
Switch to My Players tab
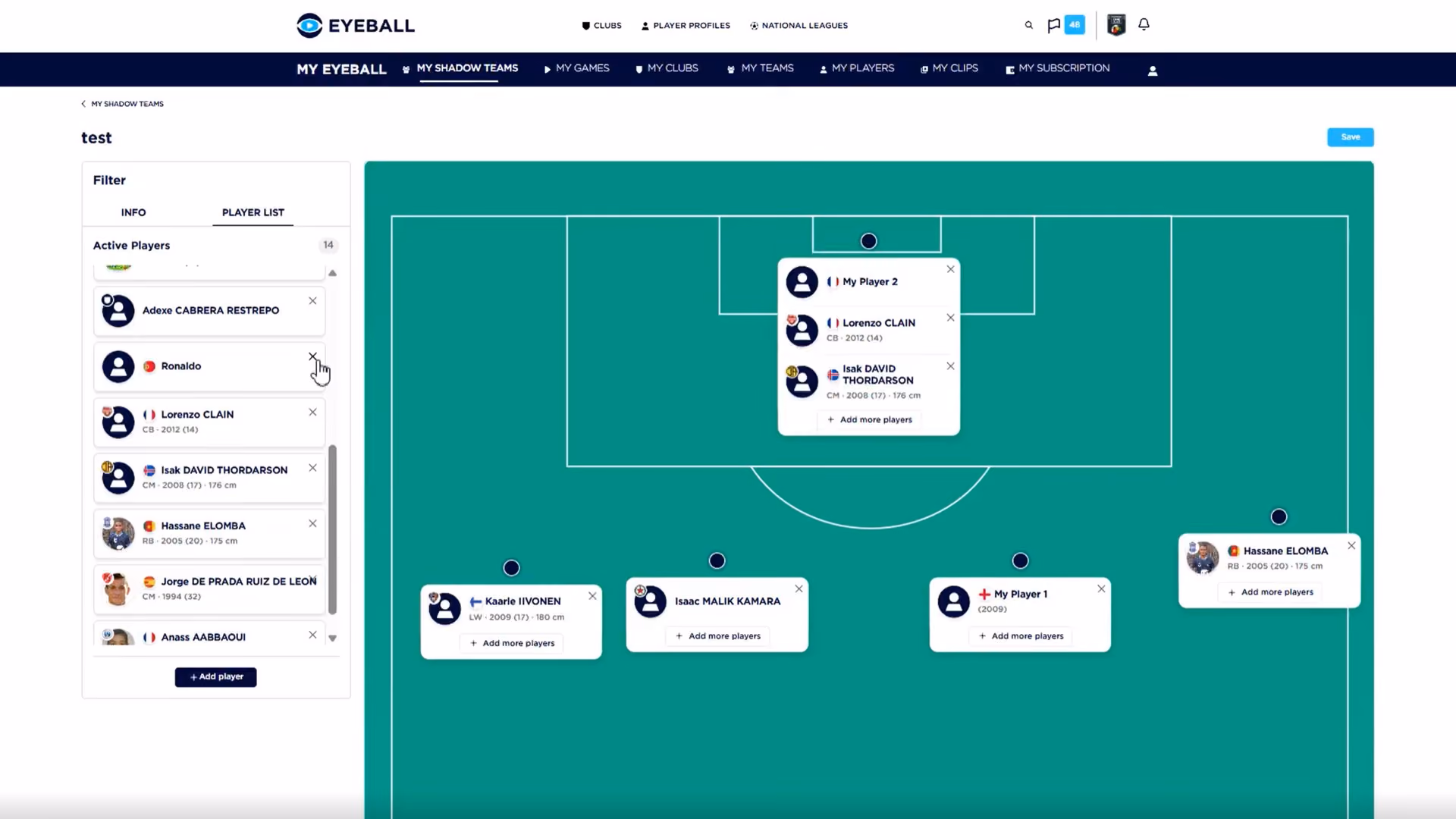(857, 68)
